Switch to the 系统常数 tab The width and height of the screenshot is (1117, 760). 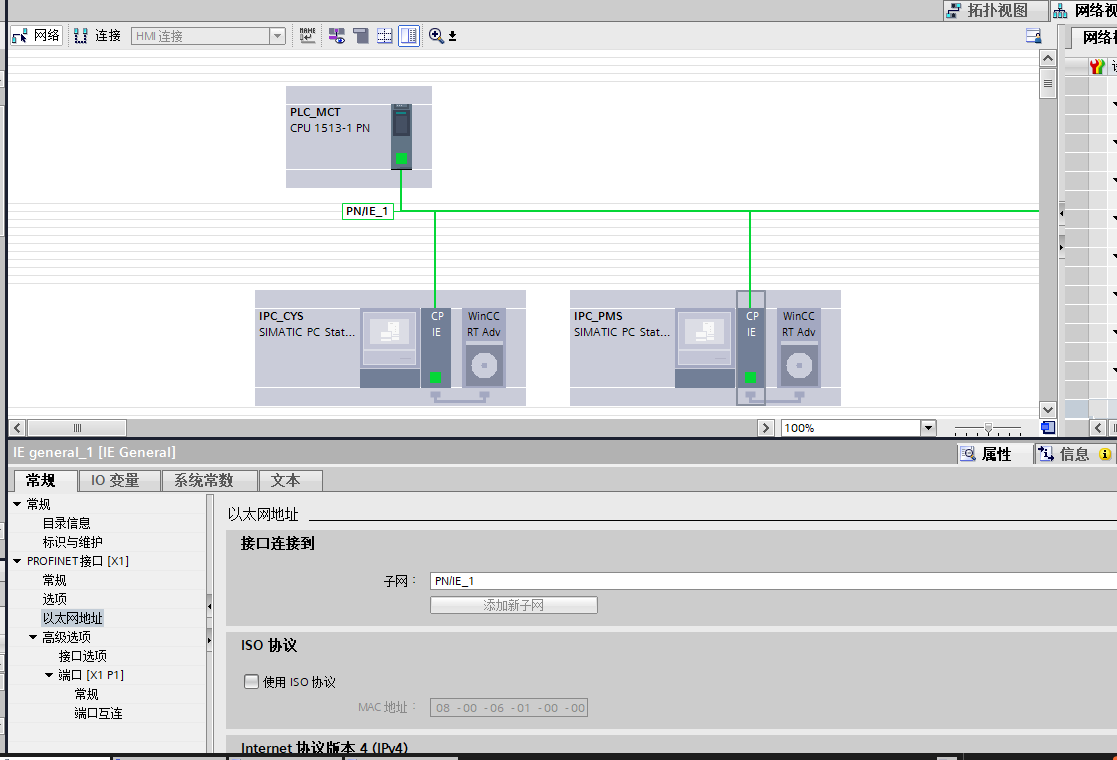(x=203, y=481)
